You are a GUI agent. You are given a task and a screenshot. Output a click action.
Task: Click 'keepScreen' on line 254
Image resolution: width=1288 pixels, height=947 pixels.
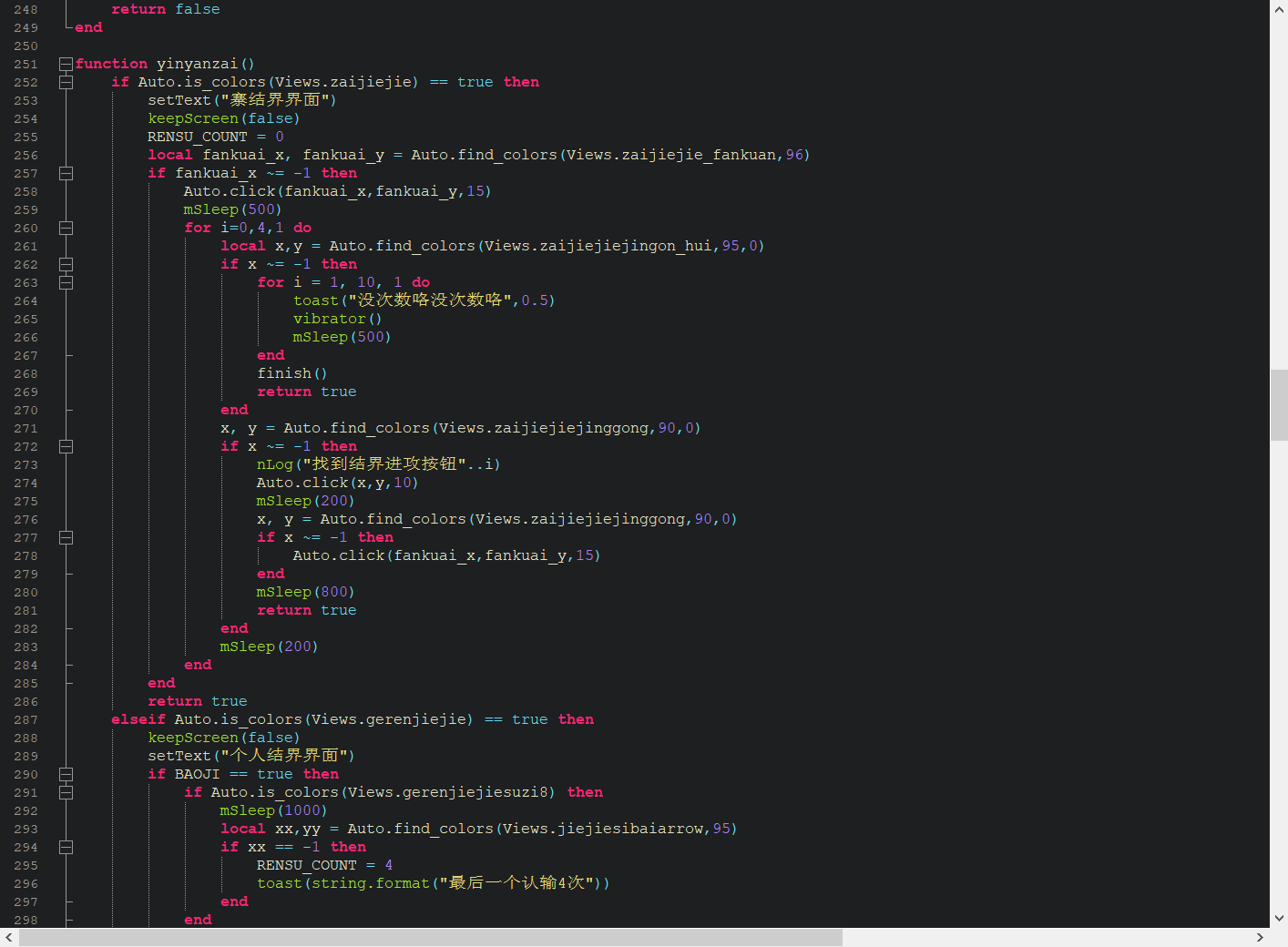(x=193, y=118)
